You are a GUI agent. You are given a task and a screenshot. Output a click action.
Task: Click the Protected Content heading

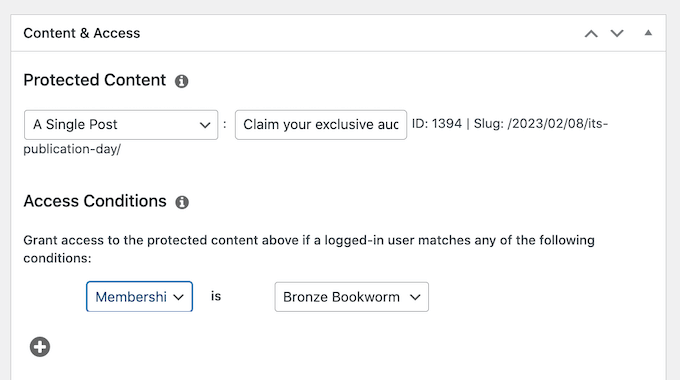(x=95, y=80)
